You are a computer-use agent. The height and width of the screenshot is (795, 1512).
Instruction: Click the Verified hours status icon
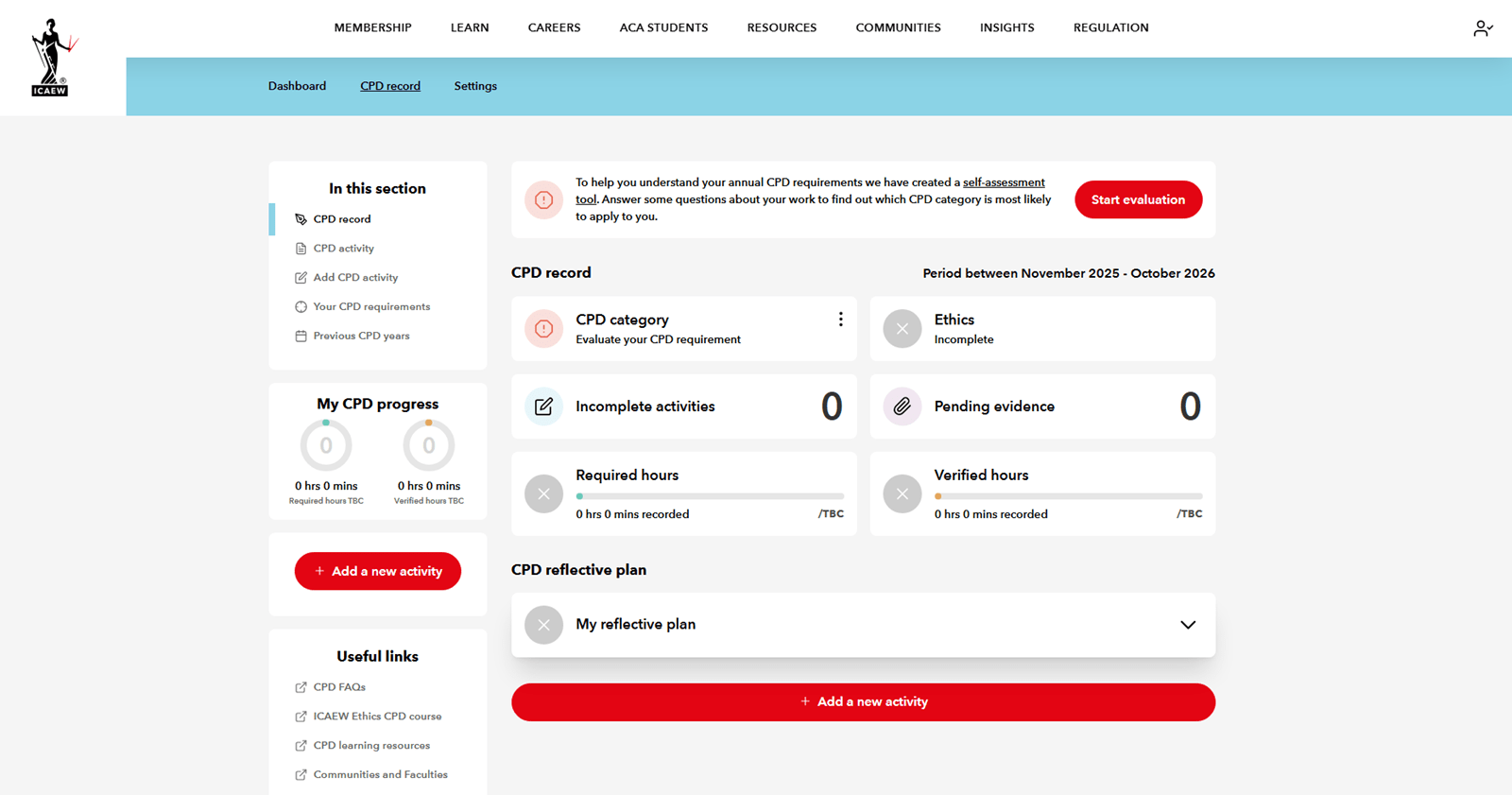(x=902, y=493)
